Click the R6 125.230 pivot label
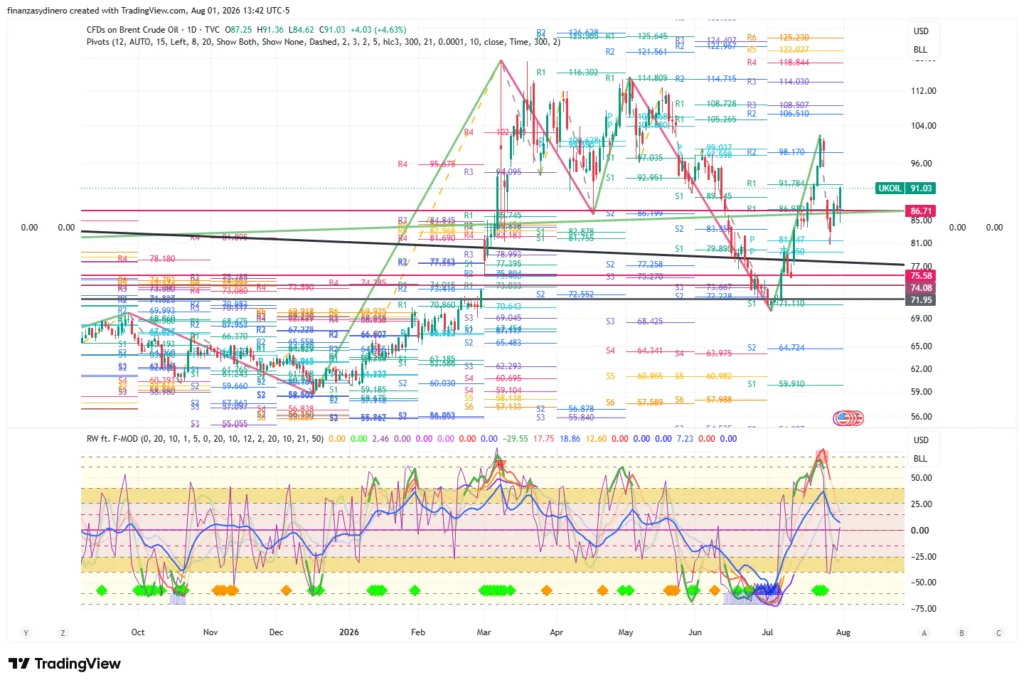Screen dimensions: 1024x685 point(778,38)
